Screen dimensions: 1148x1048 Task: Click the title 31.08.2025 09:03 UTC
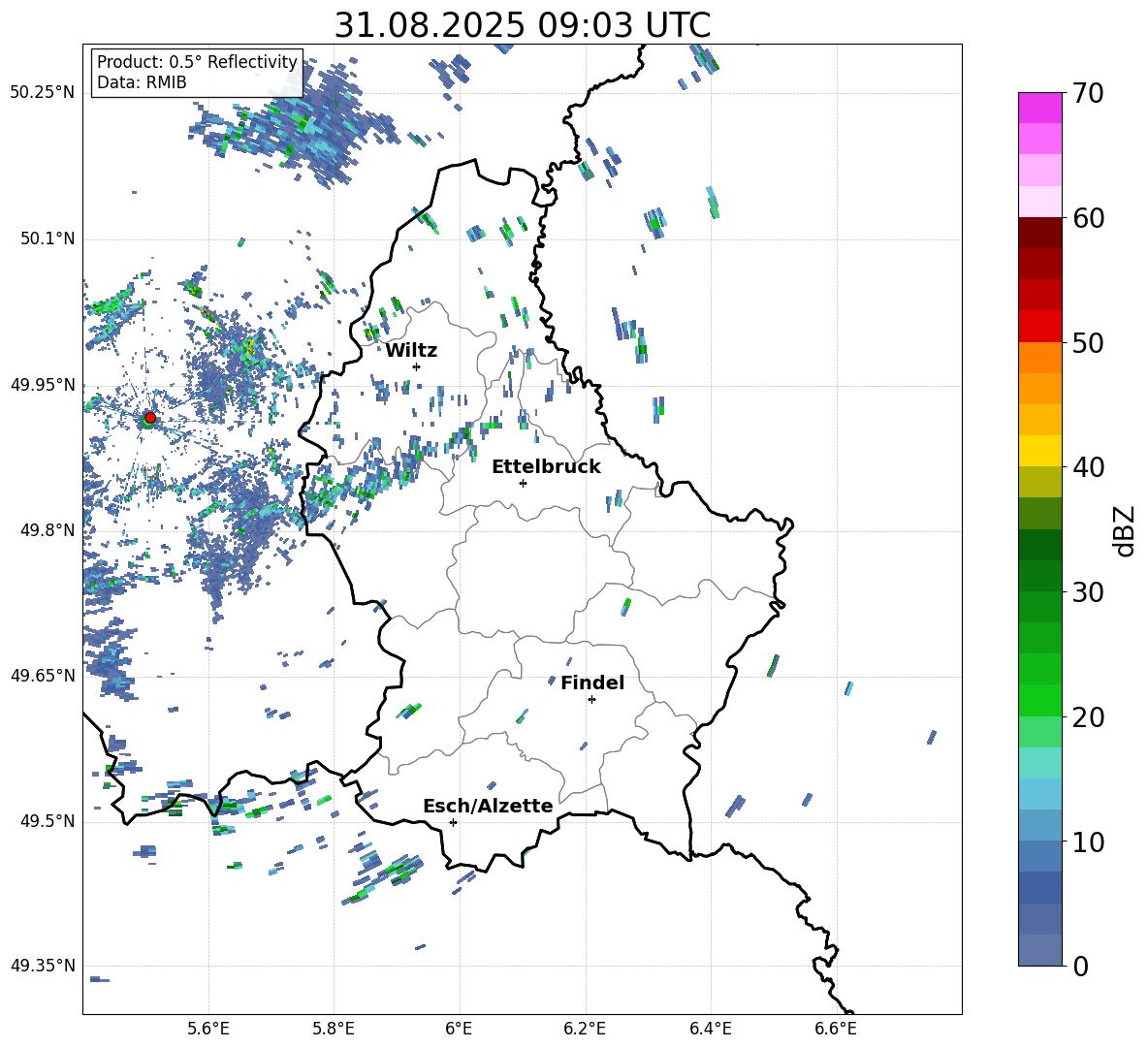[523, 25]
